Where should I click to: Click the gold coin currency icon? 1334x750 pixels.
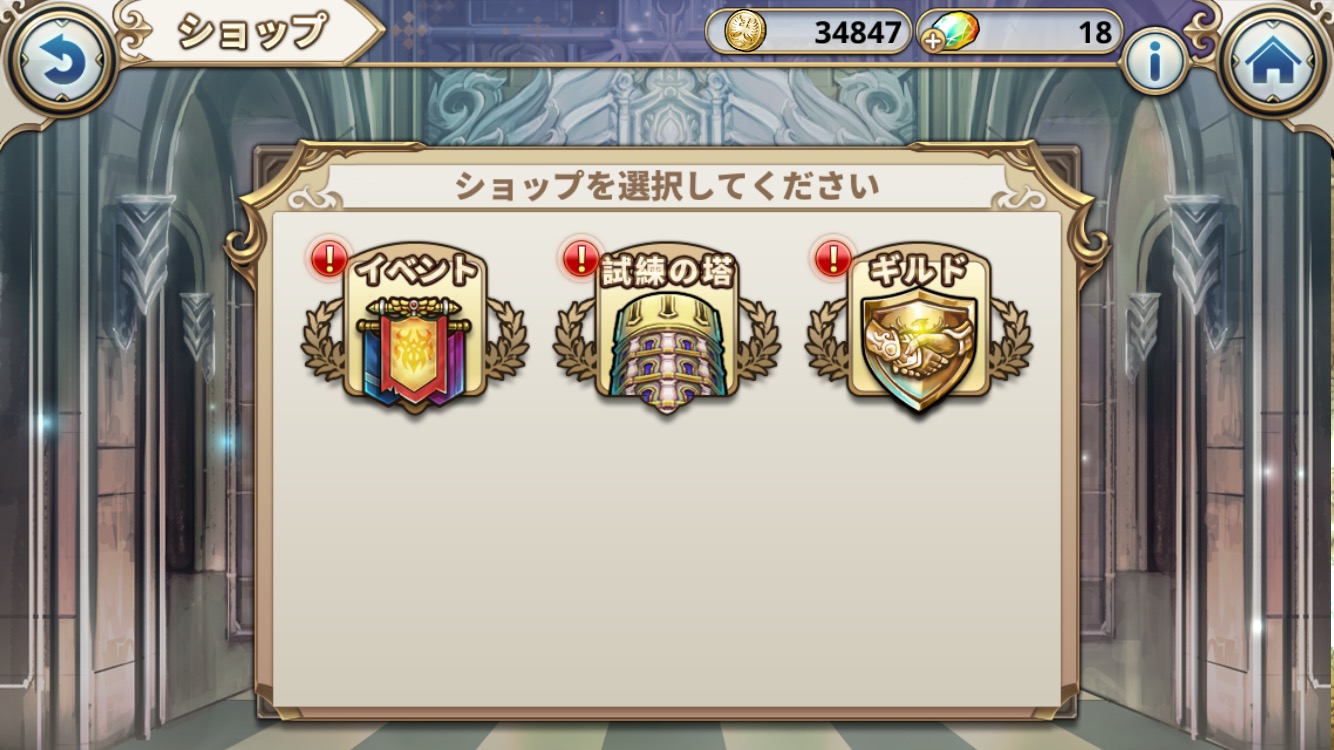tap(744, 32)
